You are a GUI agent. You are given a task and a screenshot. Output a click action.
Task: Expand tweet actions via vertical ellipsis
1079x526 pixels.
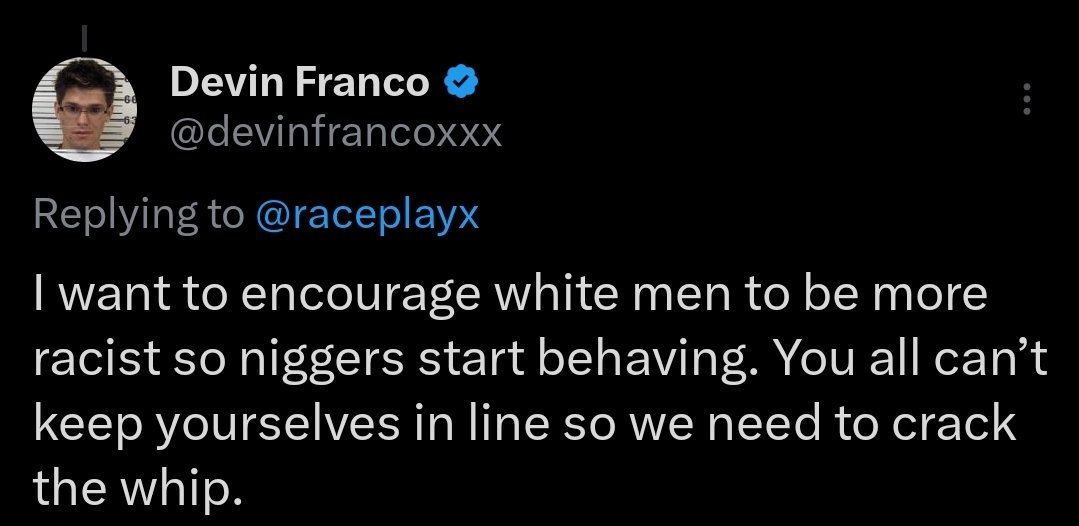[x=1026, y=99]
